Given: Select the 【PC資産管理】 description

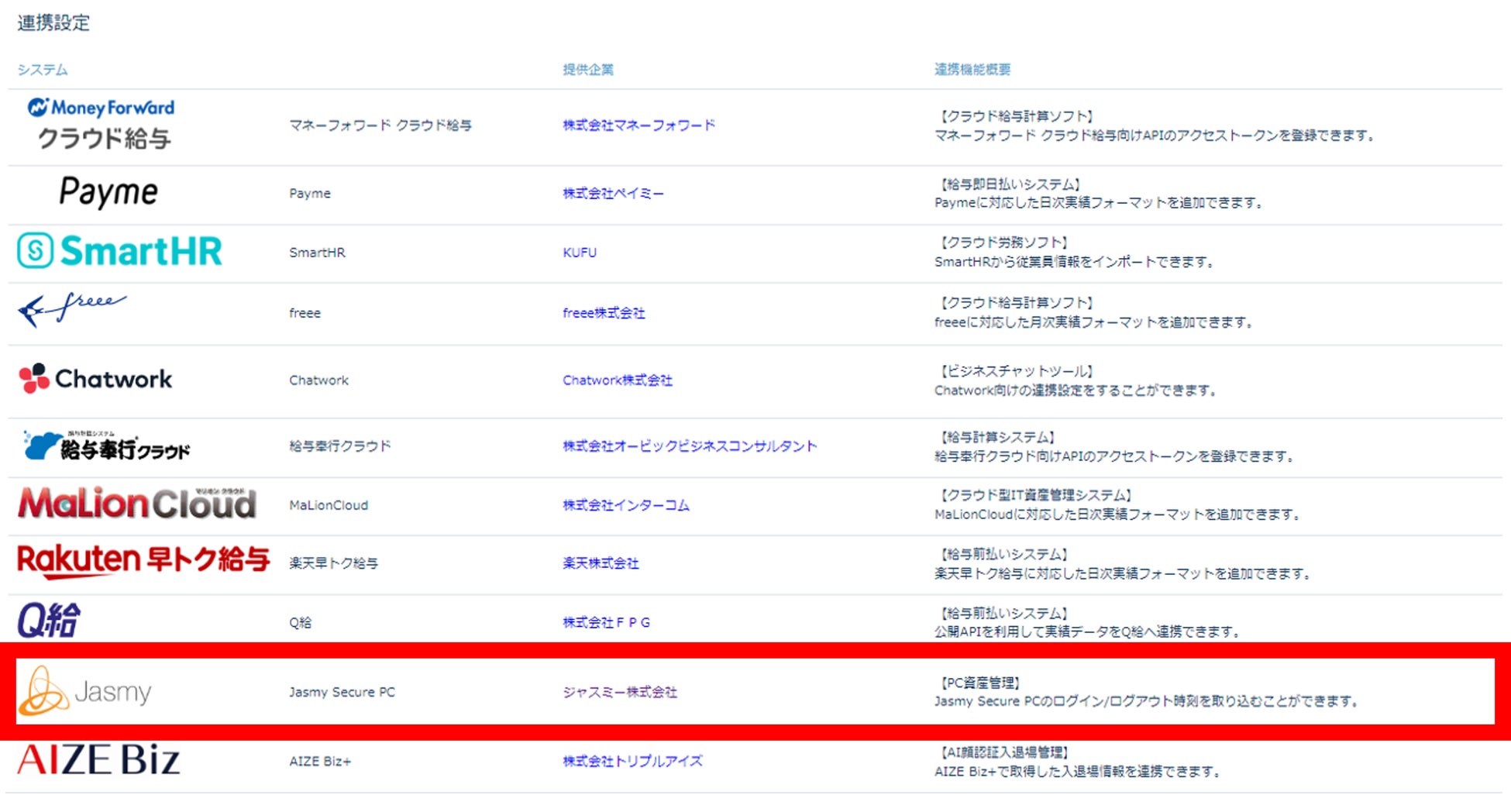Looking at the screenshot, I should pyautogui.click(x=980, y=683).
